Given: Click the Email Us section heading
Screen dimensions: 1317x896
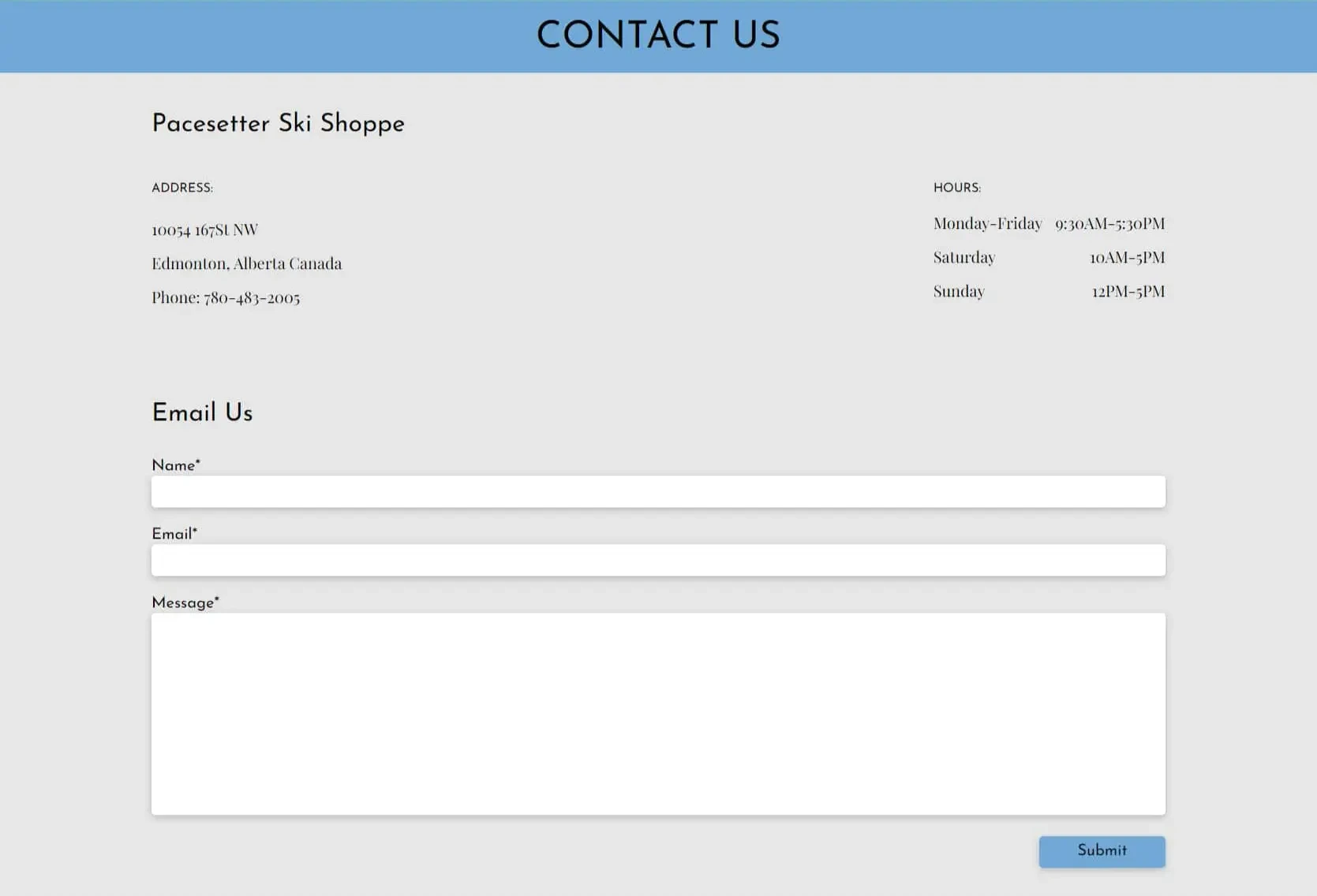Looking at the screenshot, I should pyautogui.click(x=202, y=412).
